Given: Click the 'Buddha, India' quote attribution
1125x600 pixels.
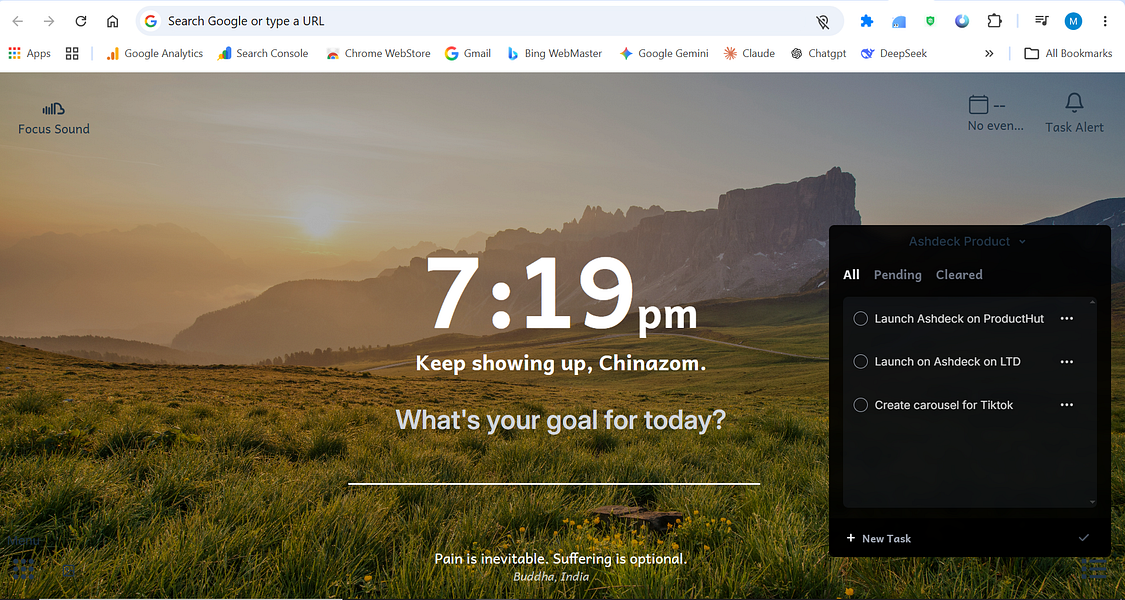Looking at the screenshot, I should click(551, 576).
